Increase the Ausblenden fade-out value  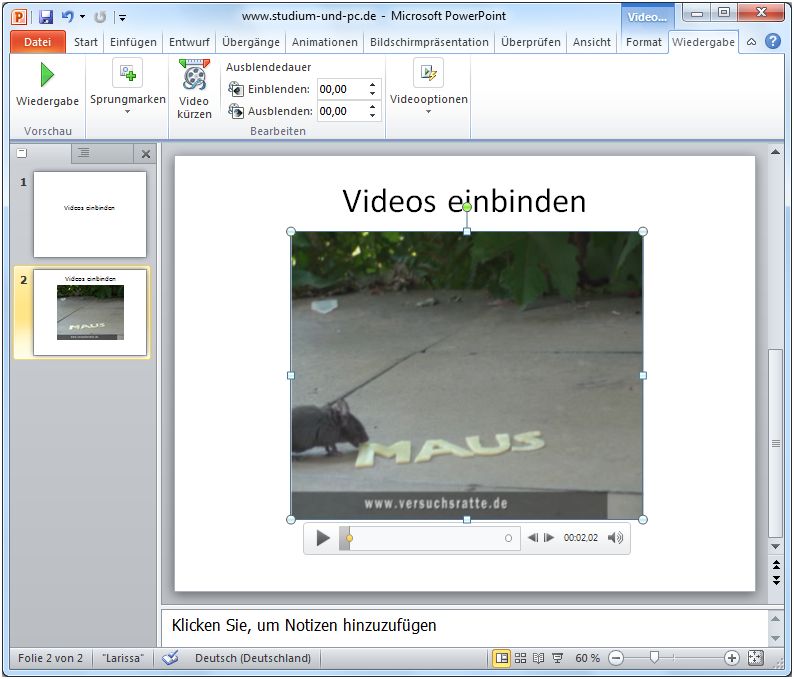373,106
